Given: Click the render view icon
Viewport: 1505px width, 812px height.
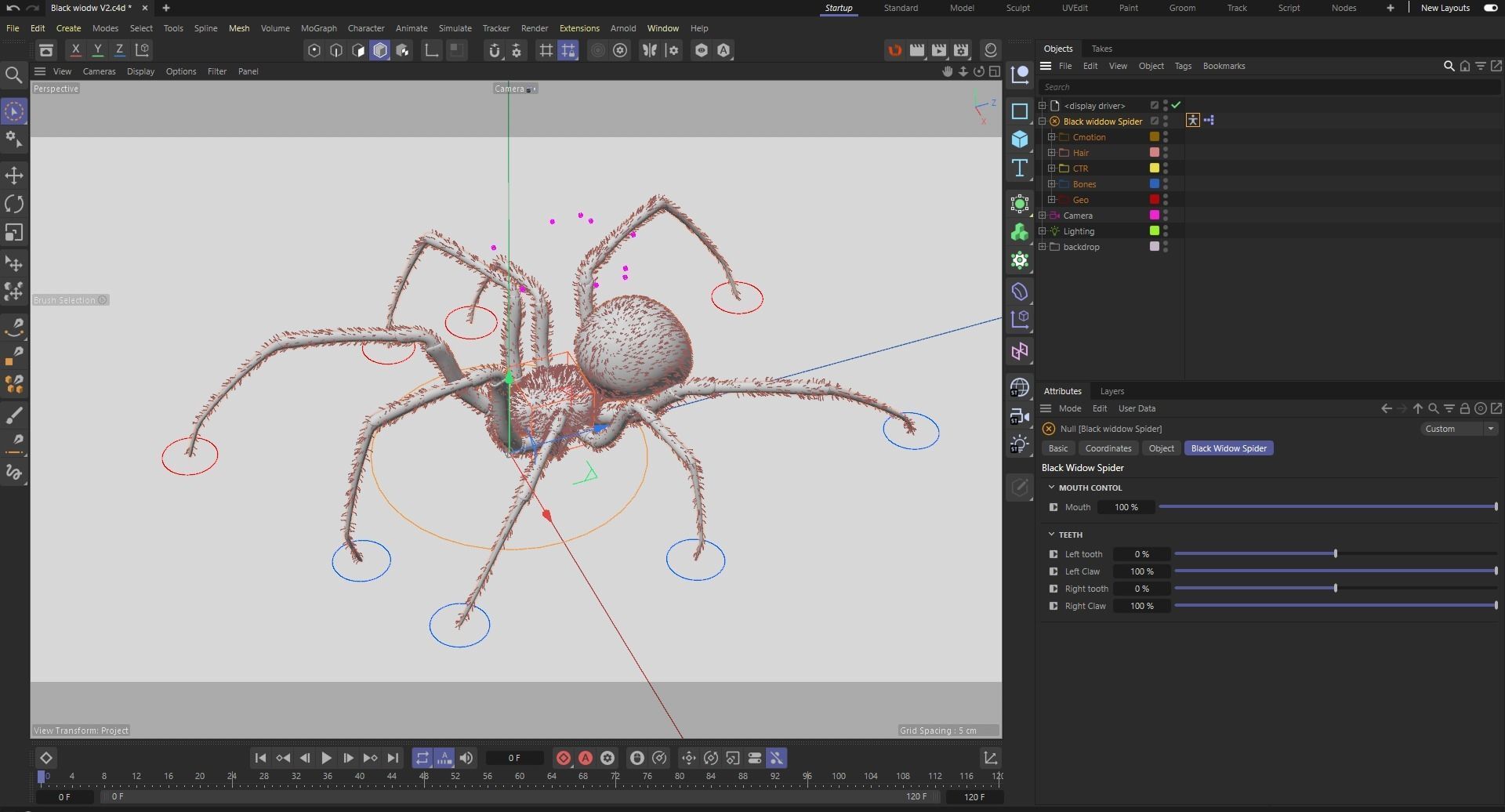Looking at the screenshot, I should pyautogui.click(x=916, y=50).
